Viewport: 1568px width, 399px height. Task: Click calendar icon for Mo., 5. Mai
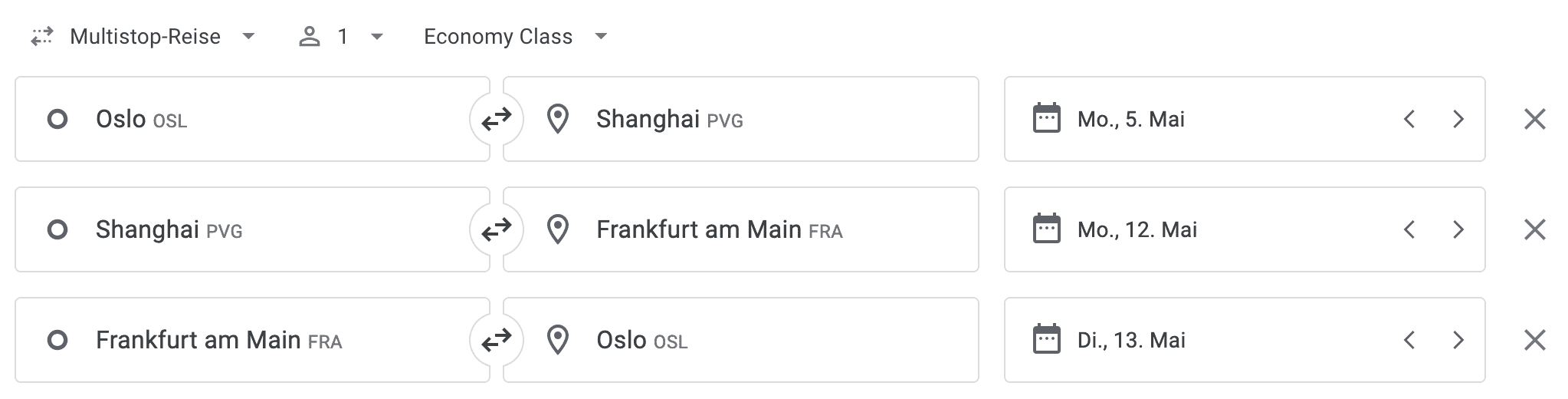click(x=1046, y=119)
